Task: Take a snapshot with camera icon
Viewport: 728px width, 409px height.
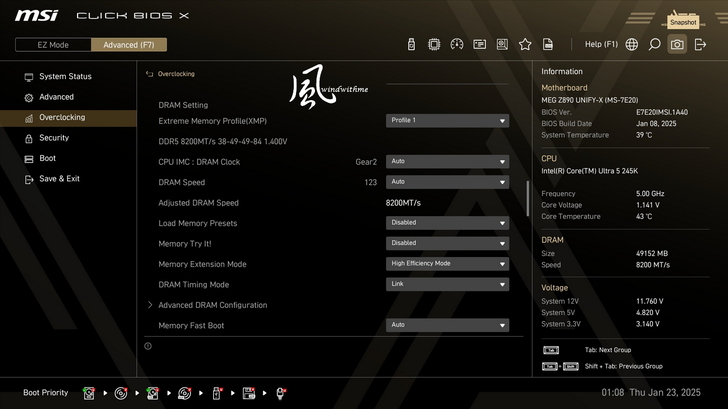Action: point(677,44)
